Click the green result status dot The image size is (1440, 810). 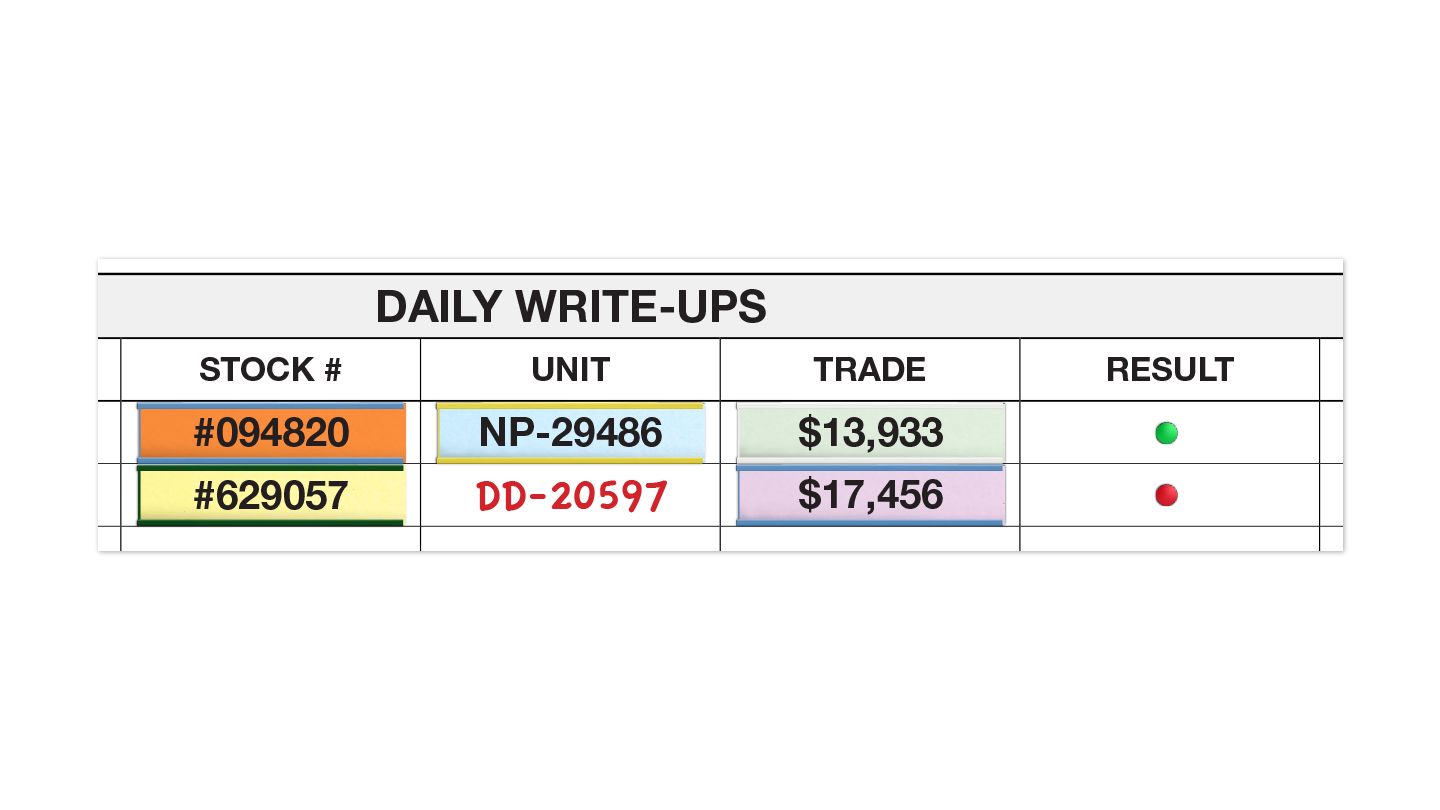pyautogui.click(x=1166, y=433)
